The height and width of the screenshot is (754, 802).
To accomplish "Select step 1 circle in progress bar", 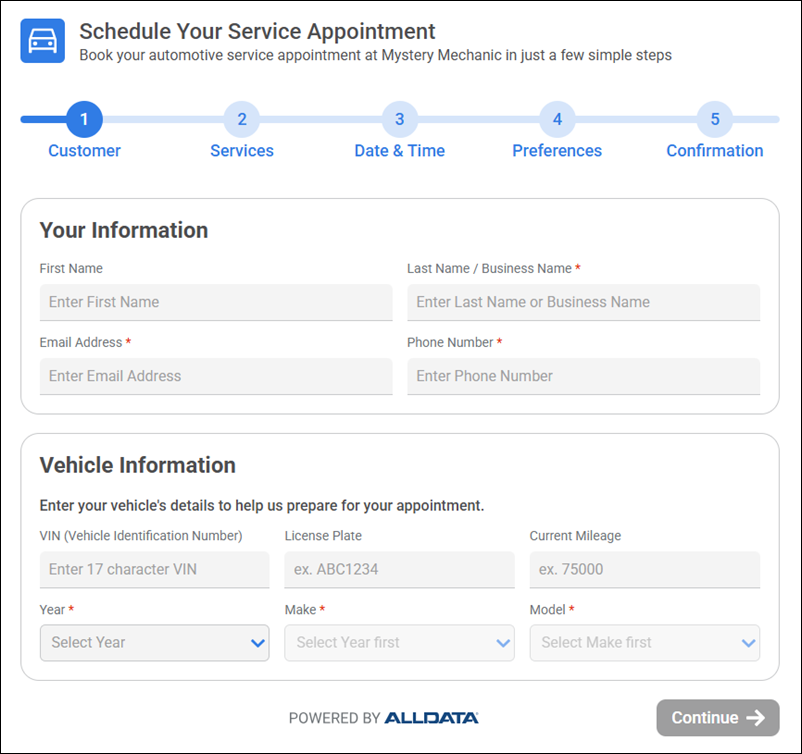I will pyautogui.click(x=84, y=119).
